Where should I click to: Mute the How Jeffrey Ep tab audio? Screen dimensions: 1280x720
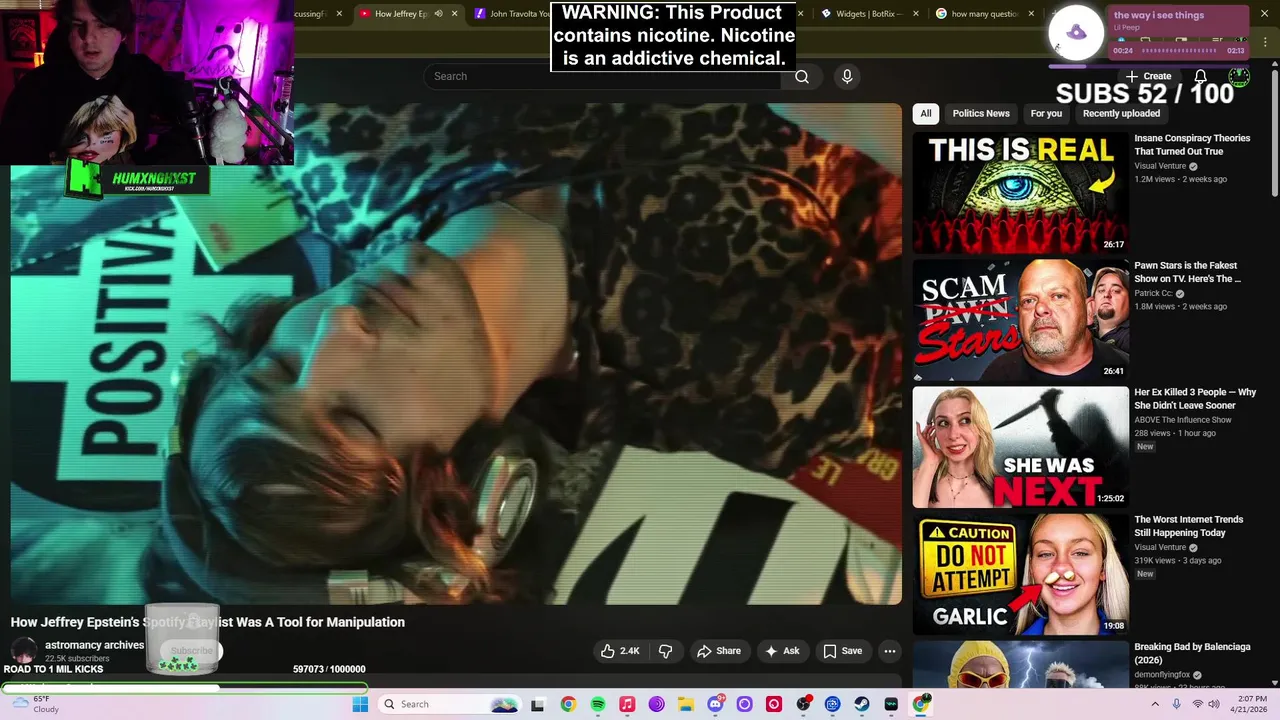[x=438, y=14]
